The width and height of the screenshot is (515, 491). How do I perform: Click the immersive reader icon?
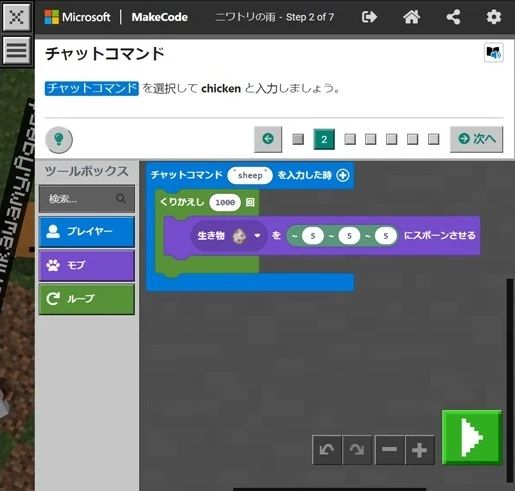(494, 53)
